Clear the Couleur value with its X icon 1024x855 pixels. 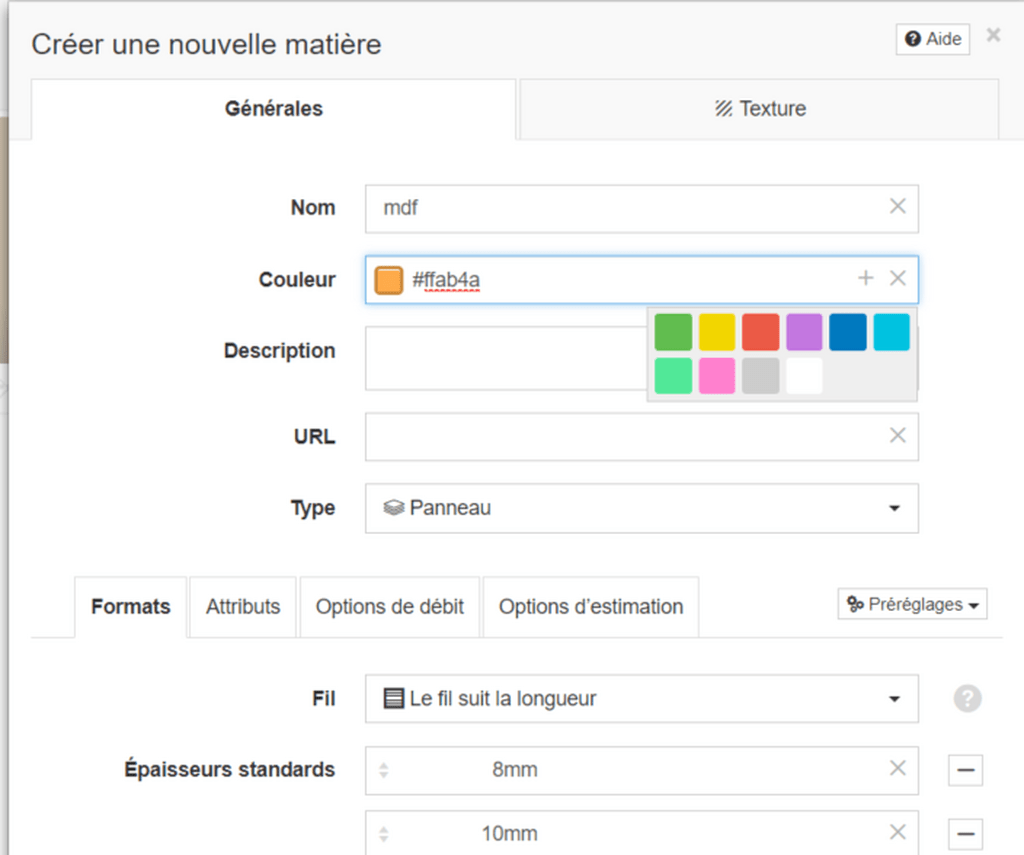tap(897, 278)
